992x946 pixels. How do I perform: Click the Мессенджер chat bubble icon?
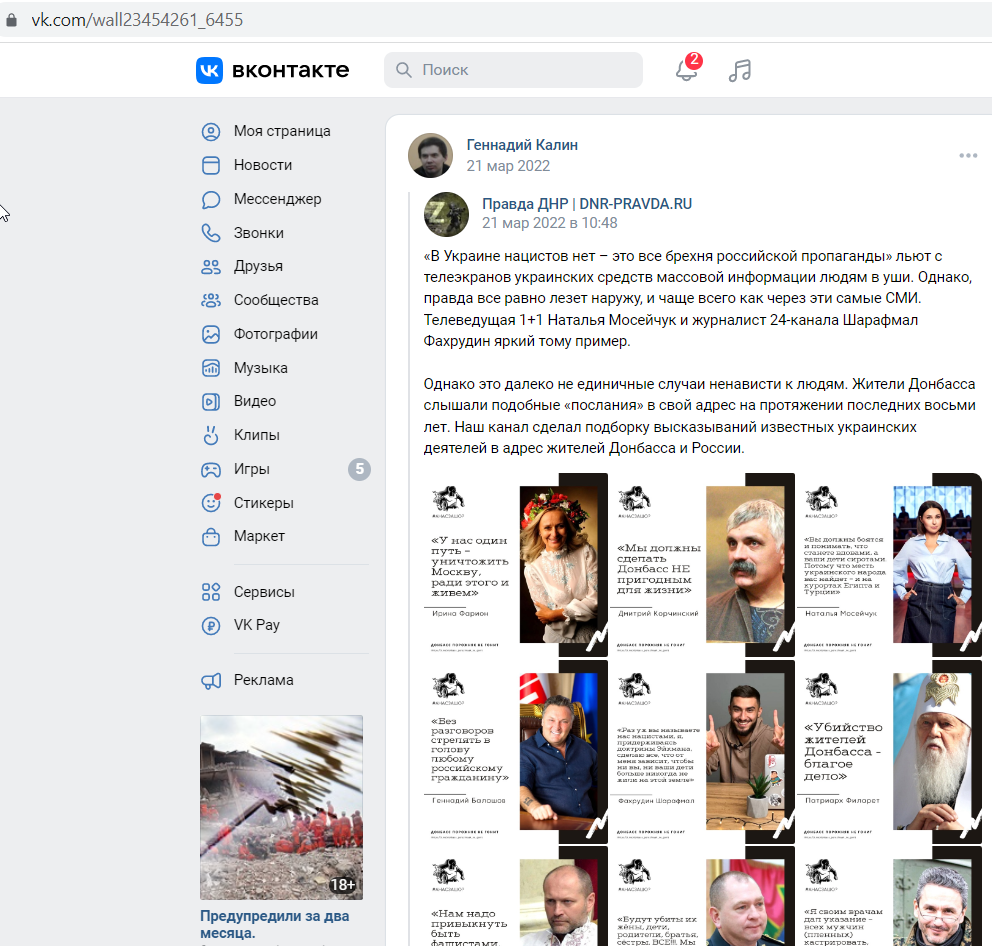(211, 199)
